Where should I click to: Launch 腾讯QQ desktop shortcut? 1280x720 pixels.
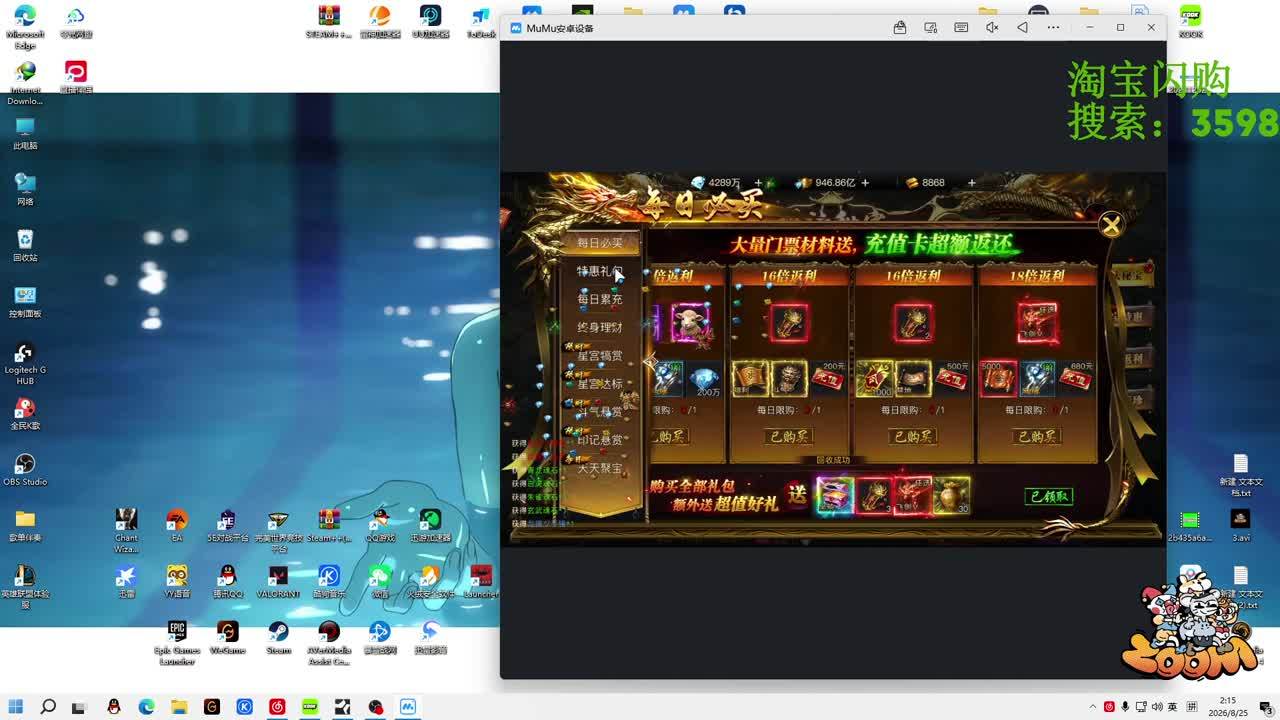click(x=228, y=582)
